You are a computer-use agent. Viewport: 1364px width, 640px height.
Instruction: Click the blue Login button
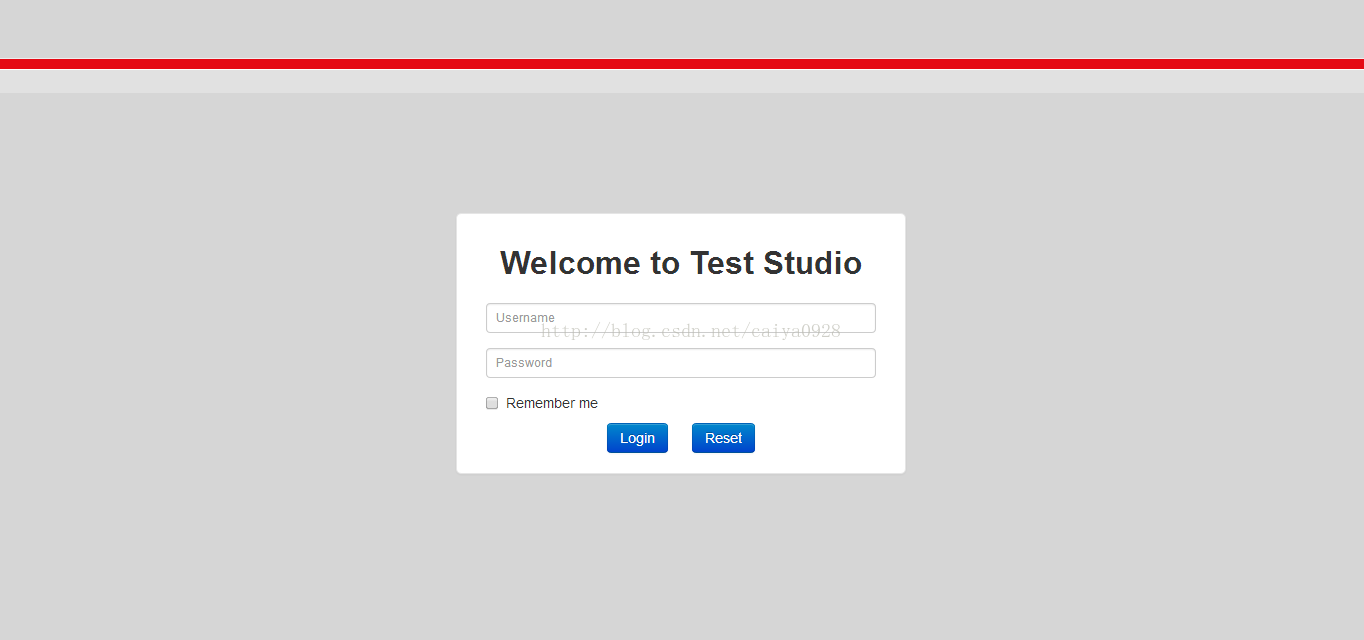(x=637, y=438)
